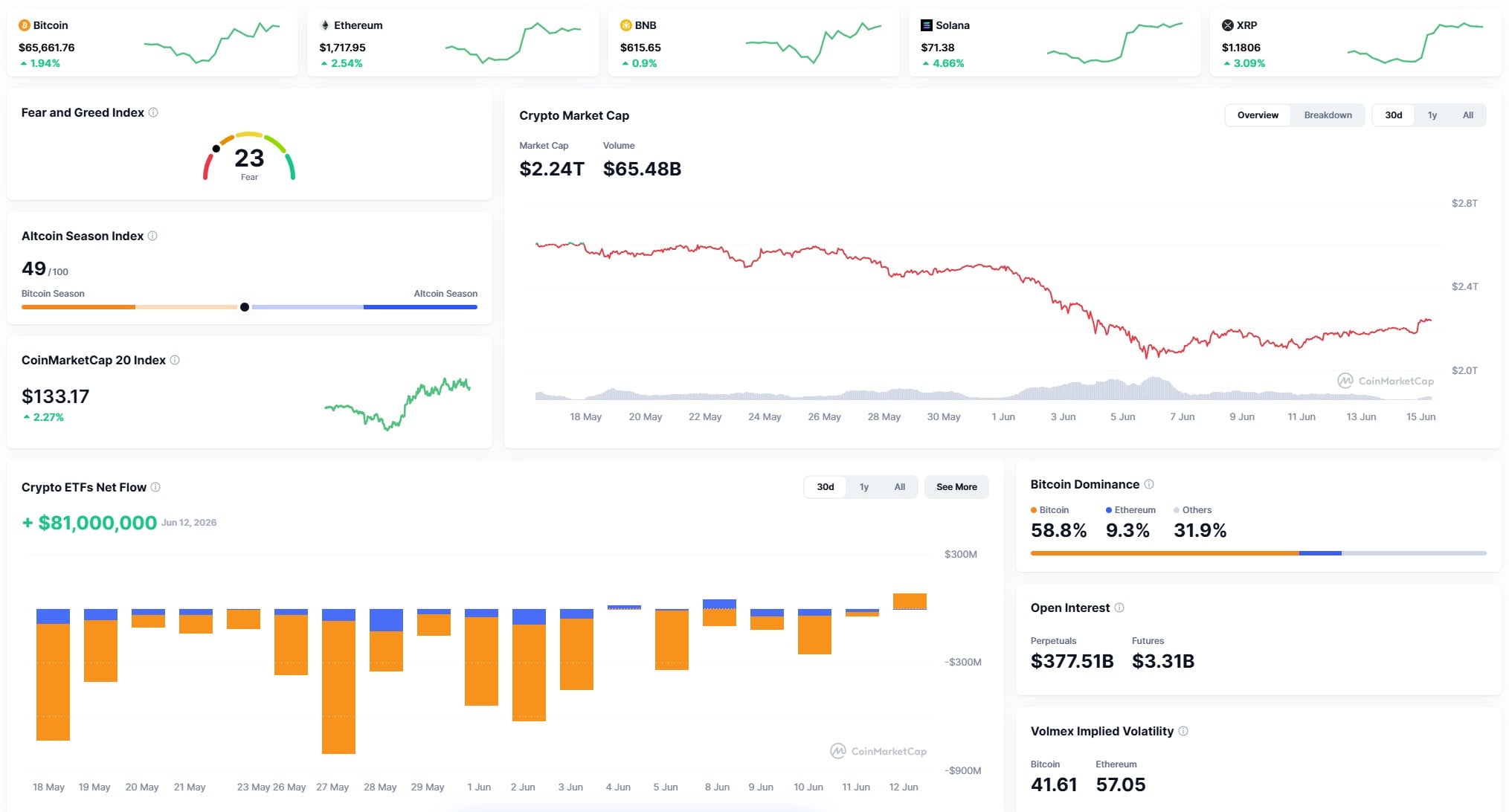Click the 27 May net flow bar
This screenshot has height=812, width=1509.
pos(338,681)
